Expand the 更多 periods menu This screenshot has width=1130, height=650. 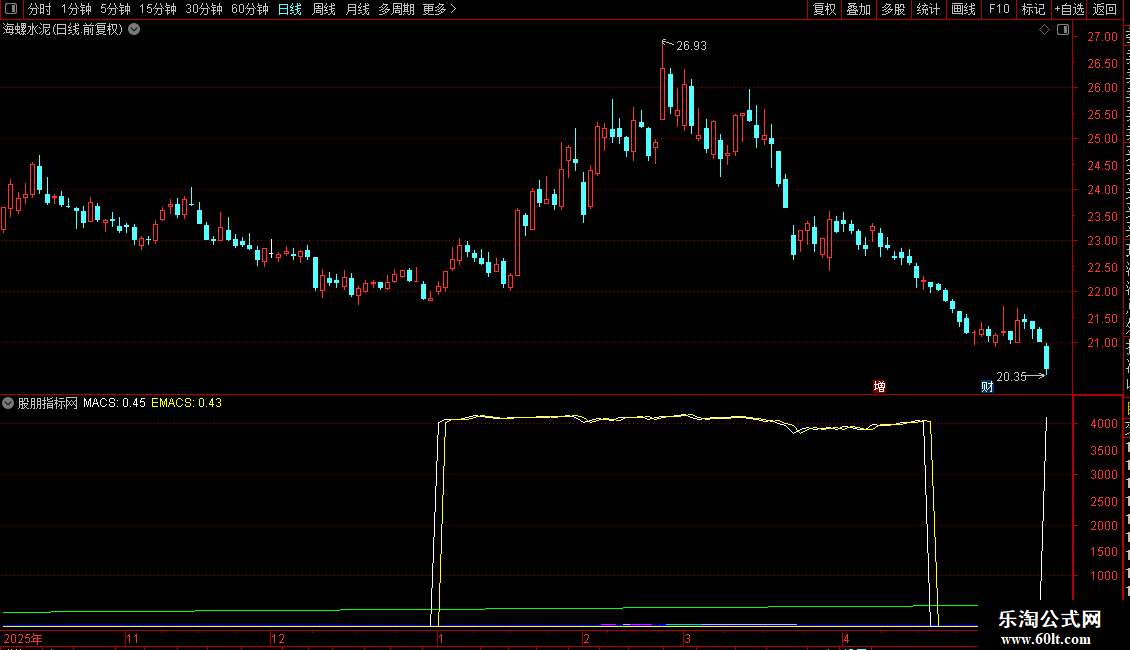pyautogui.click(x=439, y=9)
